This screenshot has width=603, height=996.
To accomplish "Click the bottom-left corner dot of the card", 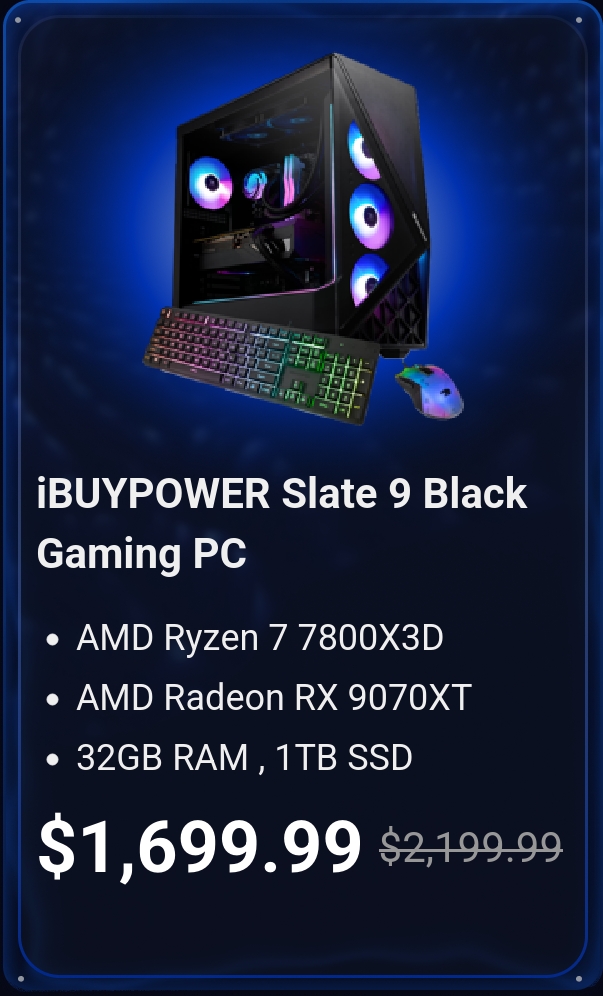I will pyautogui.click(x=20, y=979).
